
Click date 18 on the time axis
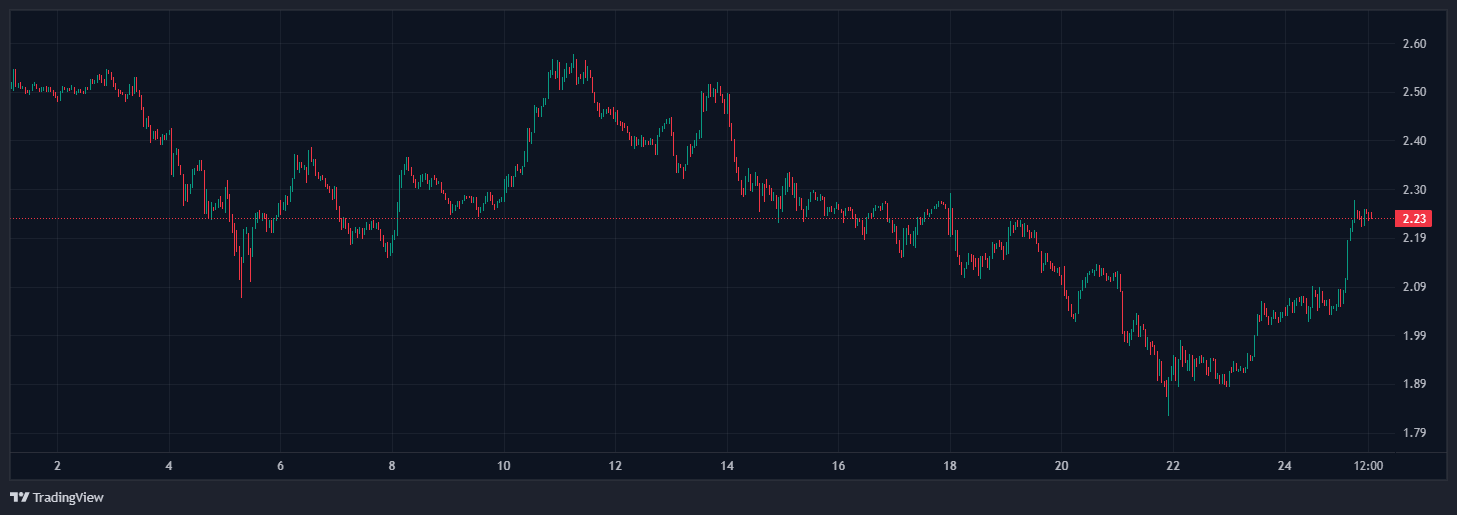(950, 466)
